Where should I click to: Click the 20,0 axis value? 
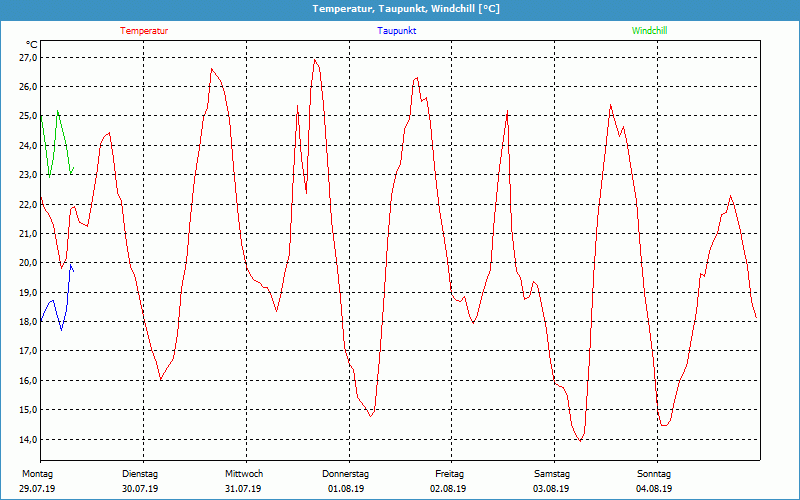pos(29,263)
